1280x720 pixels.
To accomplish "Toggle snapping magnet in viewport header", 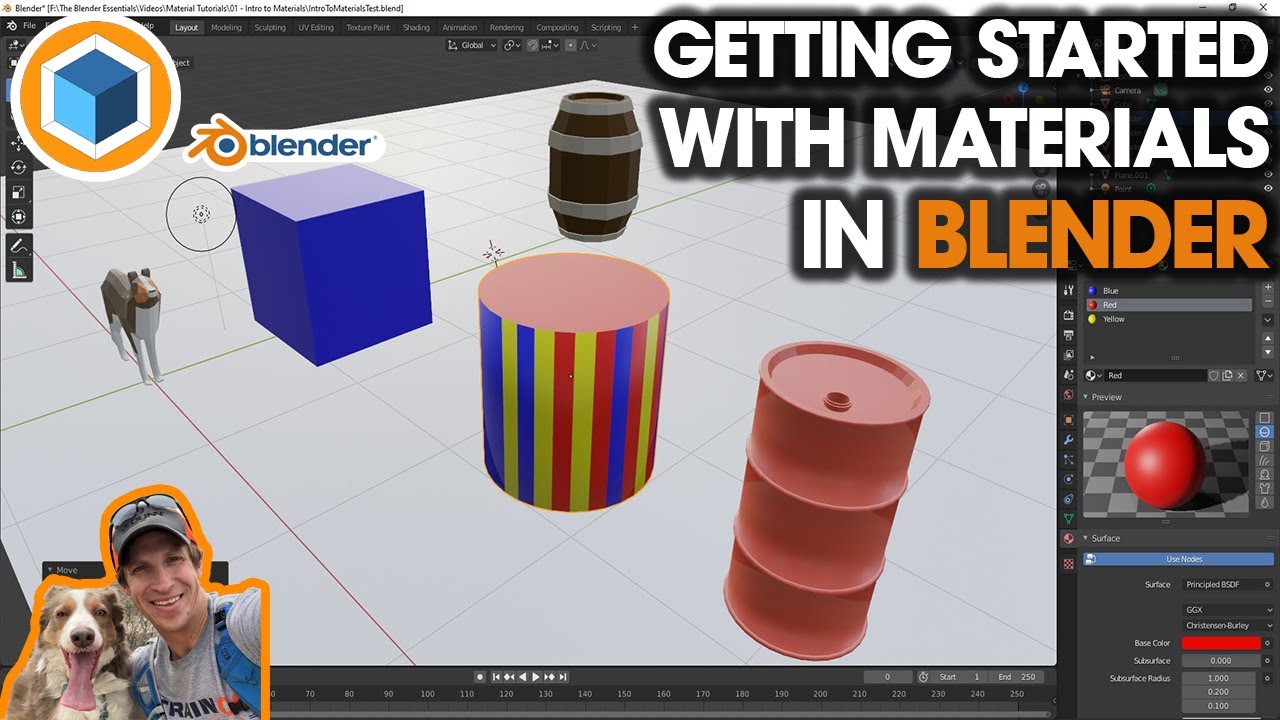I will [x=535, y=45].
